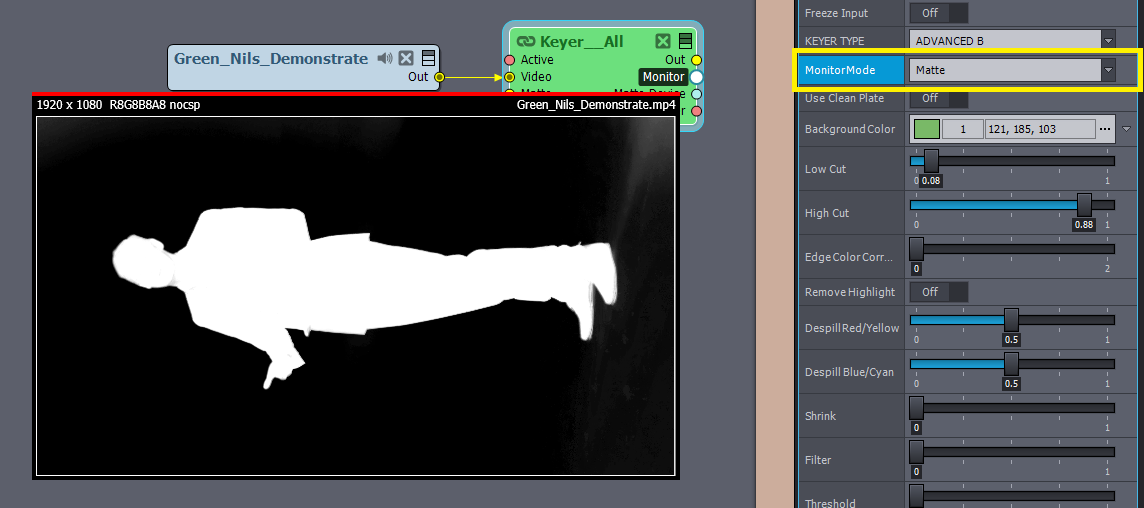Click the Active input pin on Keyer__All

point(510,60)
